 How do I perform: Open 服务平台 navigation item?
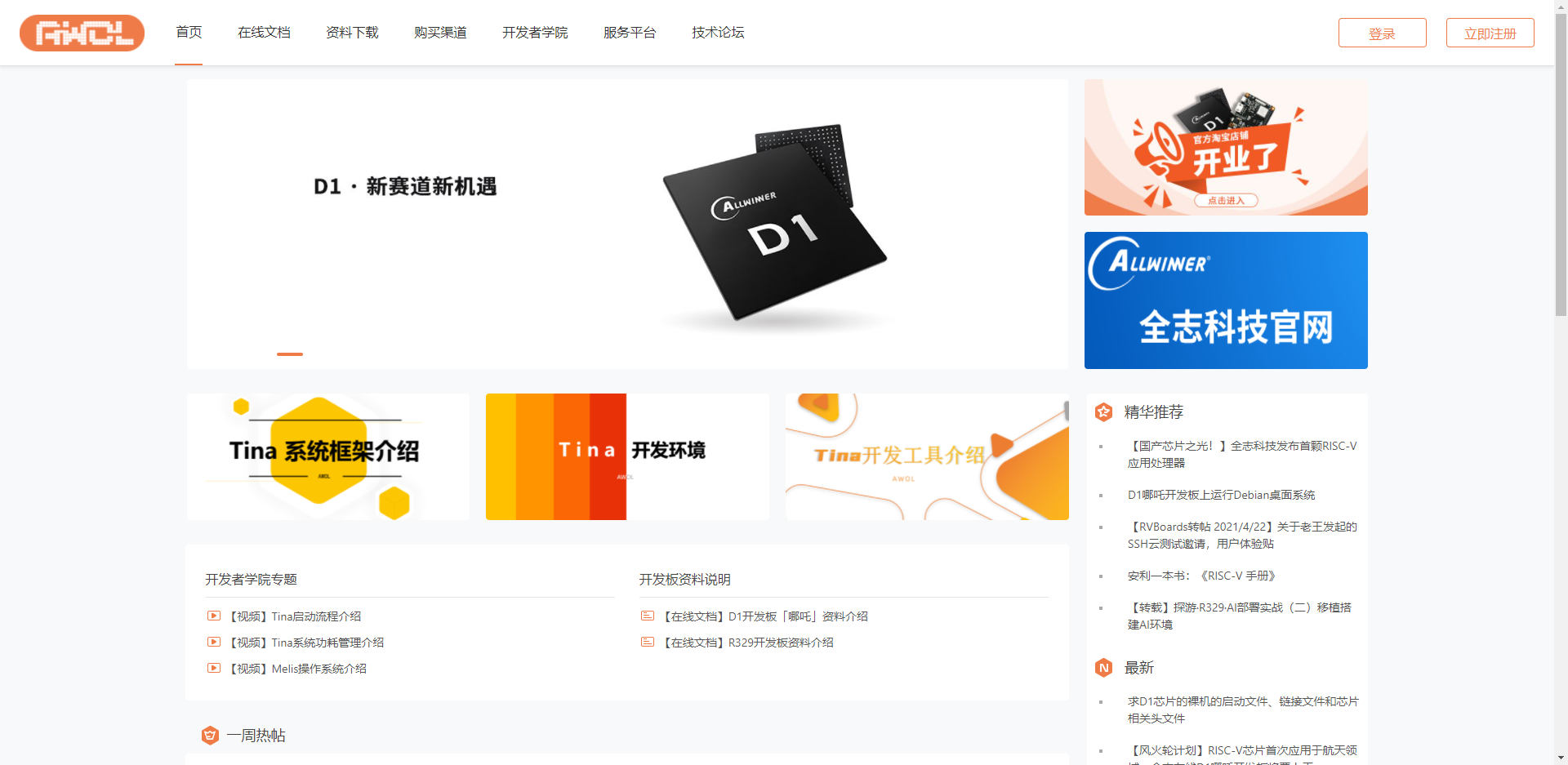click(x=630, y=33)
